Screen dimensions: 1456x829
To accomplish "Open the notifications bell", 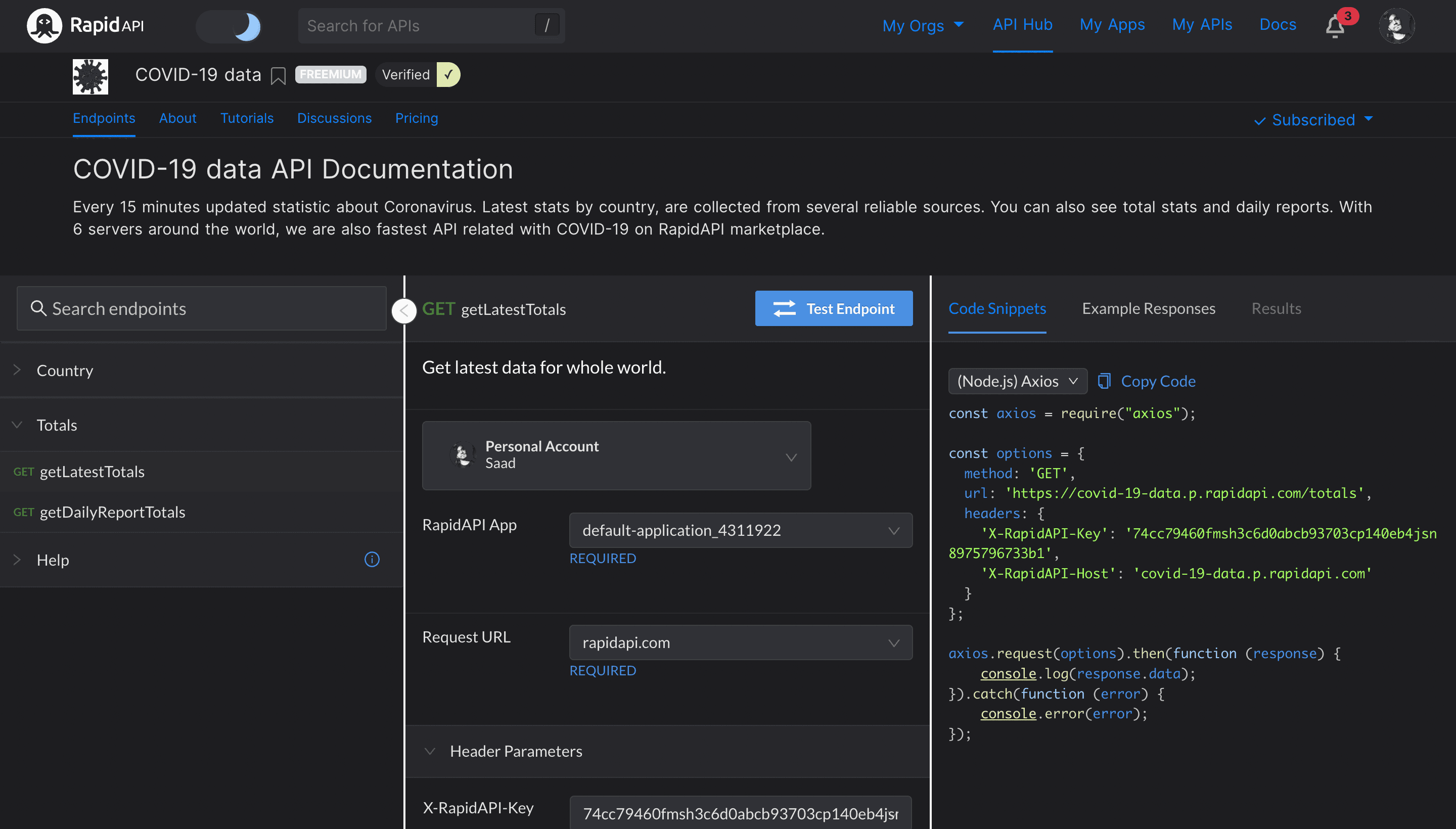I will [x=1336, y=26].
